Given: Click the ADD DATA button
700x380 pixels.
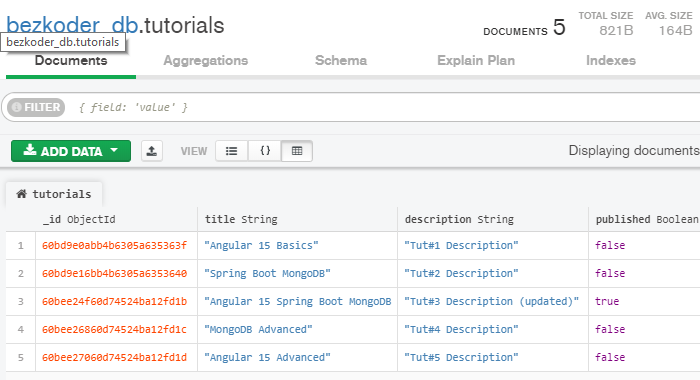Looking at the screenshot, I should click(x=71, y=151).
